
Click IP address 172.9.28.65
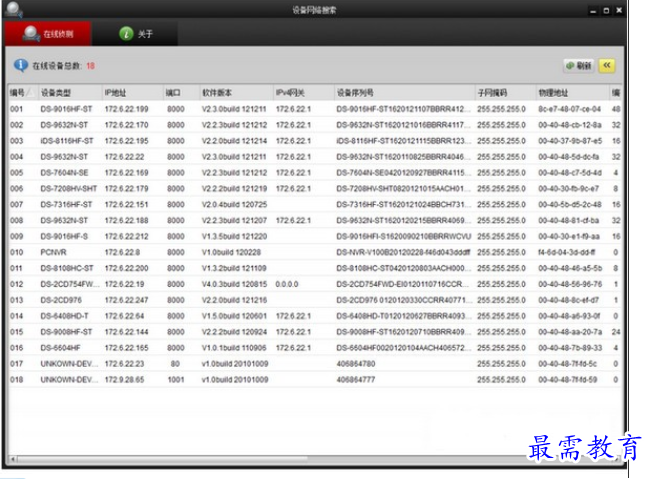click(124, 379)
